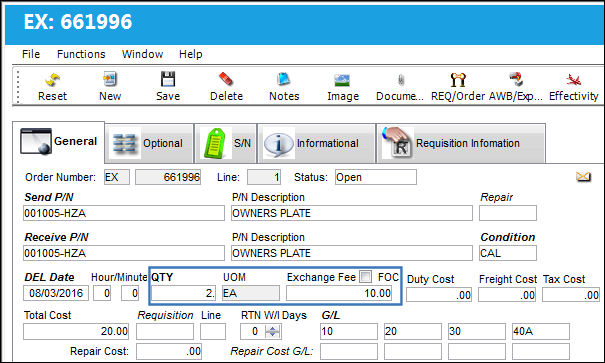Image resolution: width=605 pixels, height=363 pixels.
Task: Click the Order Number 661996 field
Action: point(168,177)
